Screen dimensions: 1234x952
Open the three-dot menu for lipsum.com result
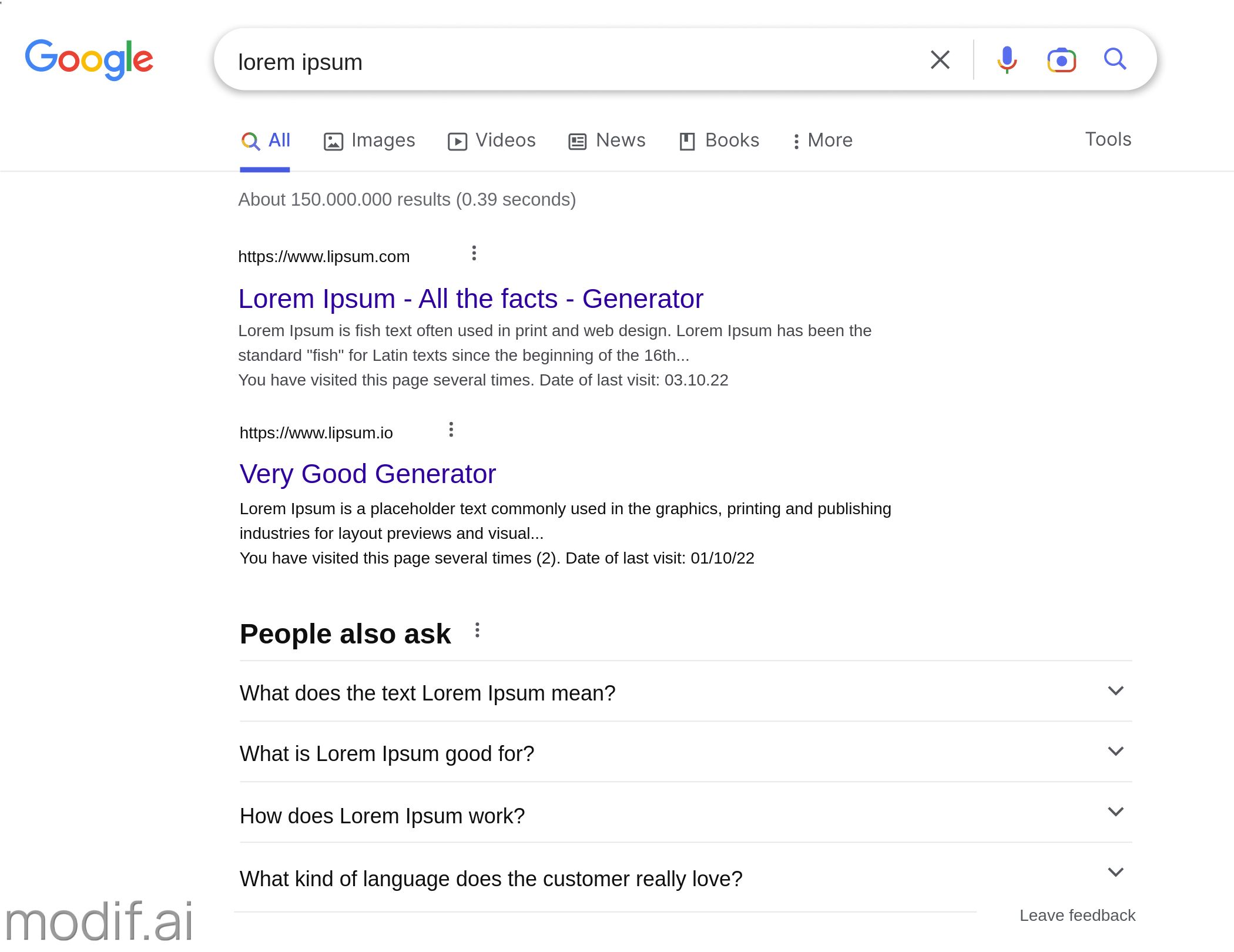coord(474,253)
